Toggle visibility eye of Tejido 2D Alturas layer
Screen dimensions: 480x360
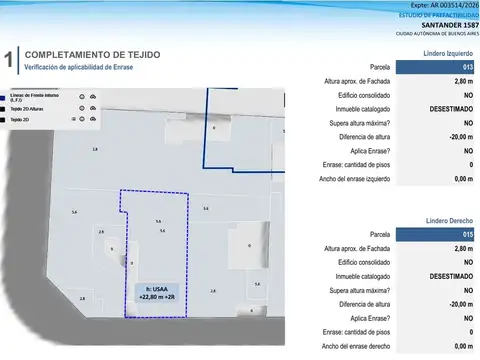point(93,108)
